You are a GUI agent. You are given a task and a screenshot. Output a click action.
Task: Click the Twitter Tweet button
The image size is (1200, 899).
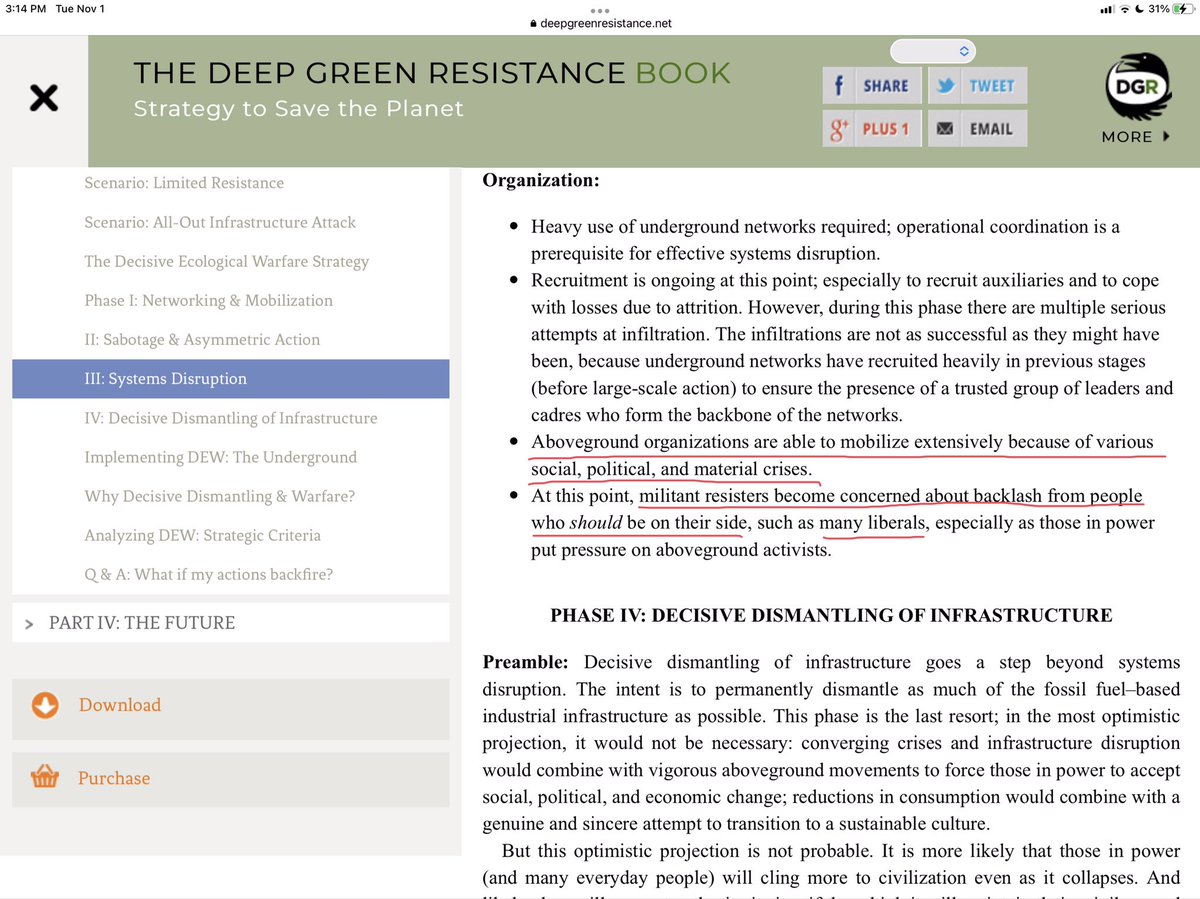click(976, 86)
